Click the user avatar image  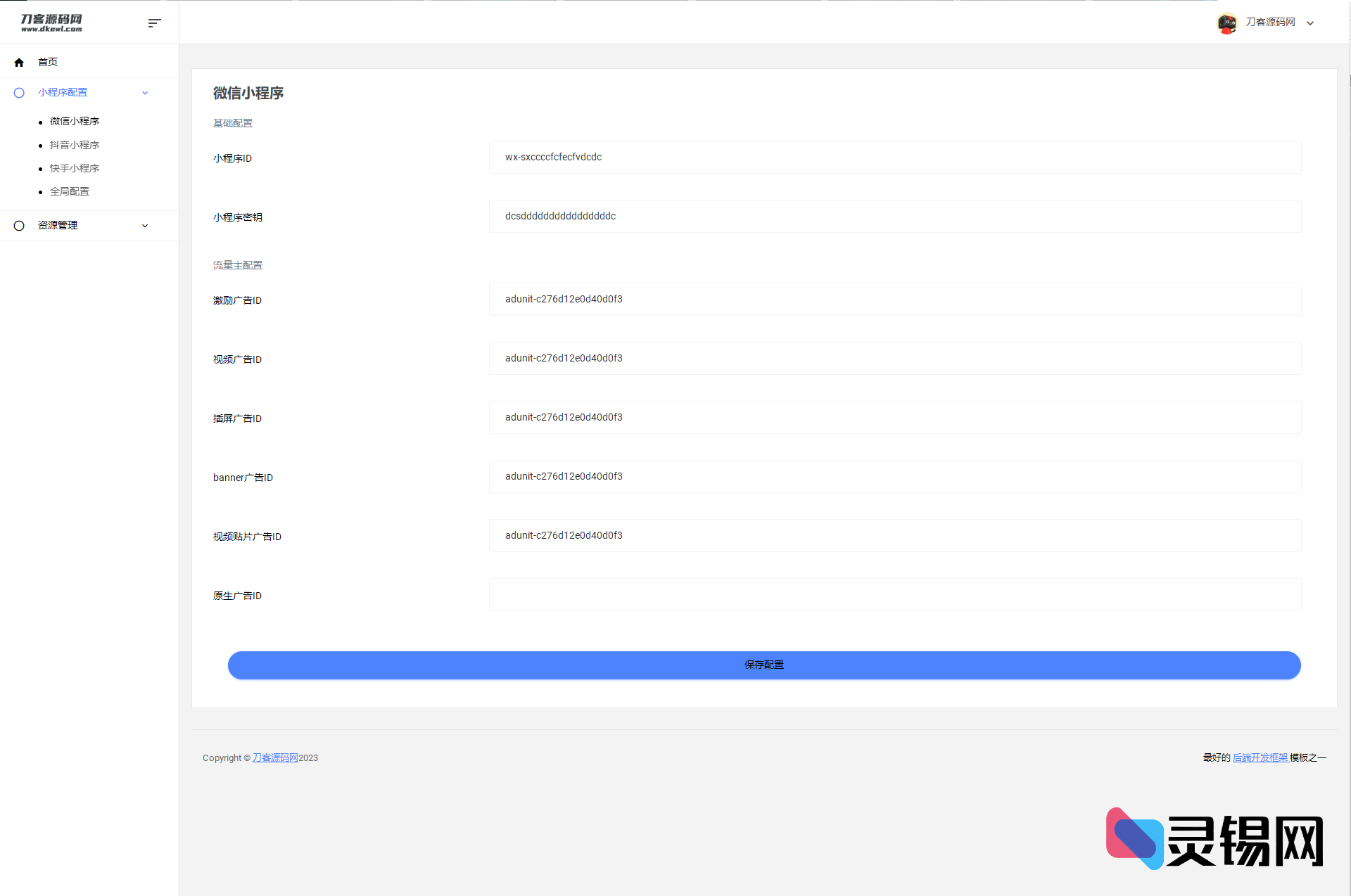click(1226, 23)
